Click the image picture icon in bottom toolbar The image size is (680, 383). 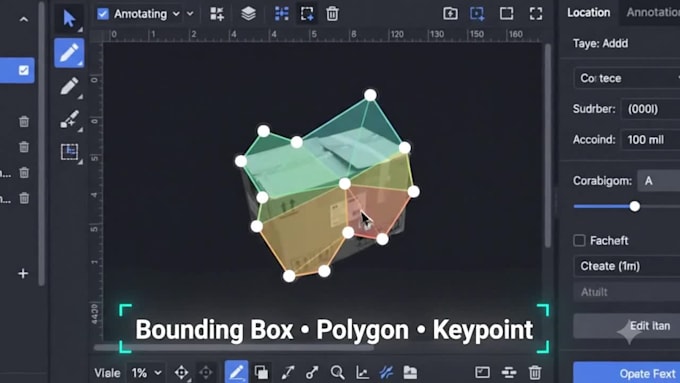click(410, 372)
